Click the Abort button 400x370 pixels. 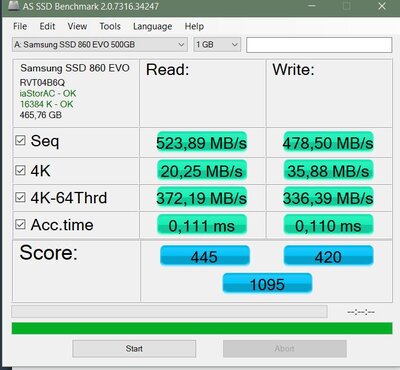[285, 349]
